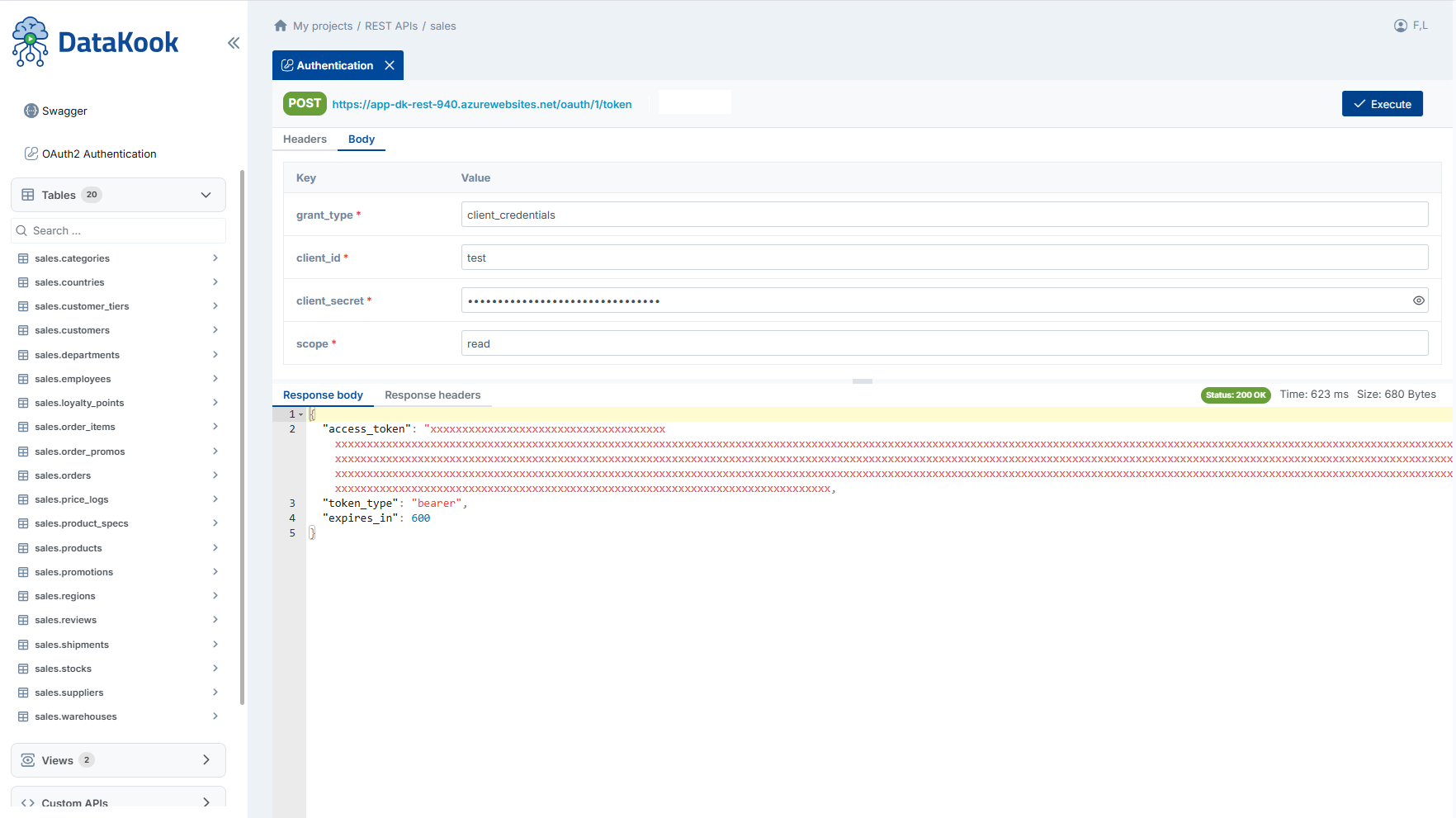
Task: Click the search magnifier icon
Action: tap(22, 231)
